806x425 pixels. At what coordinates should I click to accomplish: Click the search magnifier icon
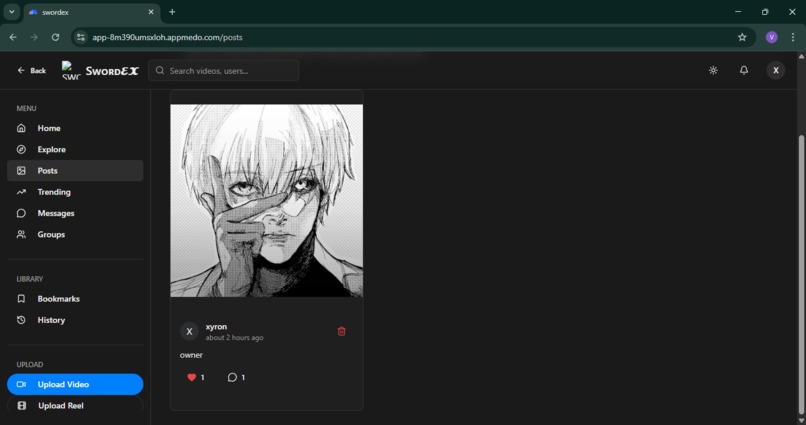tap(160, 70)
